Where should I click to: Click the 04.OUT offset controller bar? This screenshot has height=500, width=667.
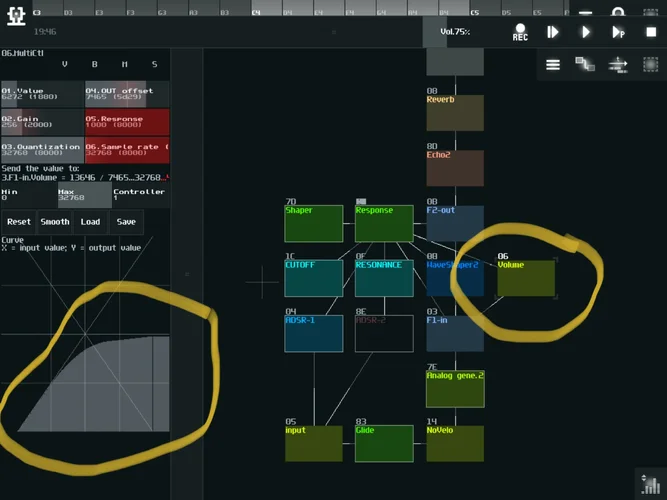127,94
